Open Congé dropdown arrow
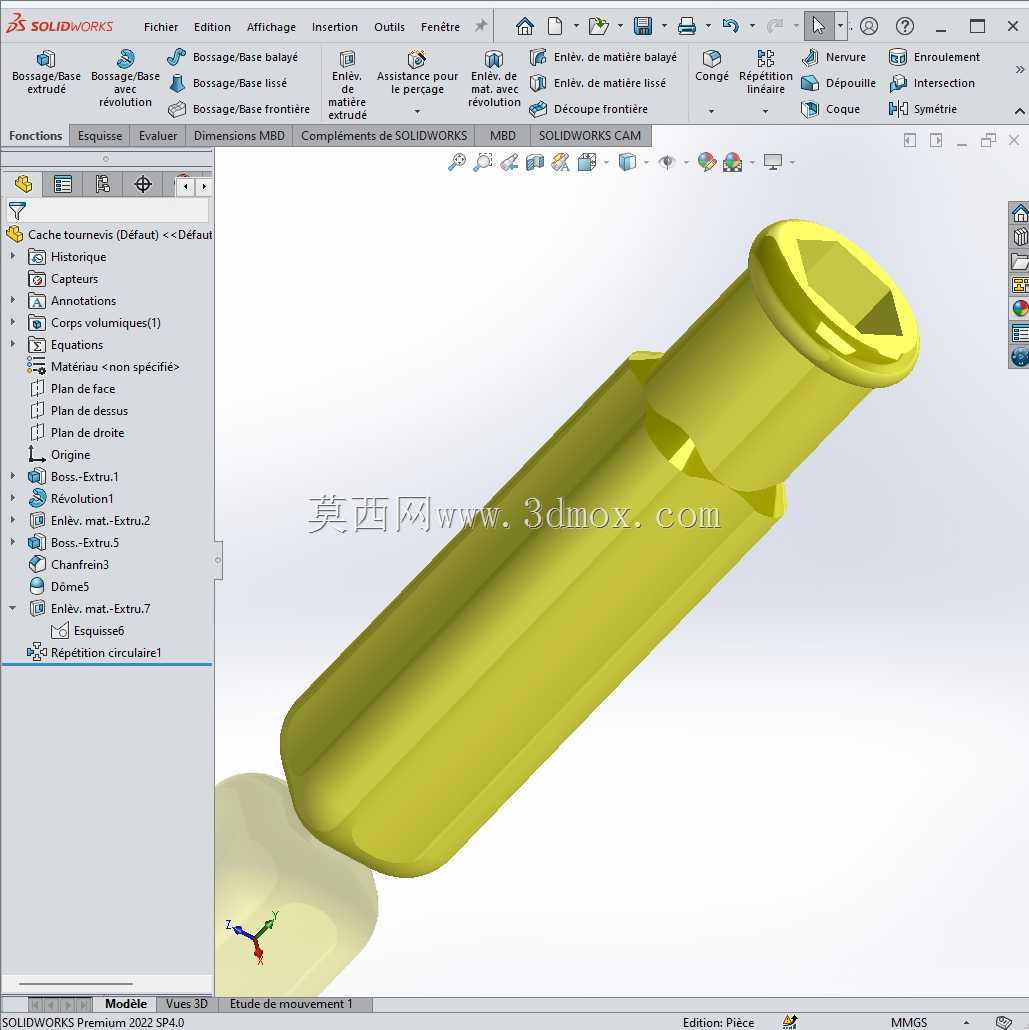 [711, 112]
